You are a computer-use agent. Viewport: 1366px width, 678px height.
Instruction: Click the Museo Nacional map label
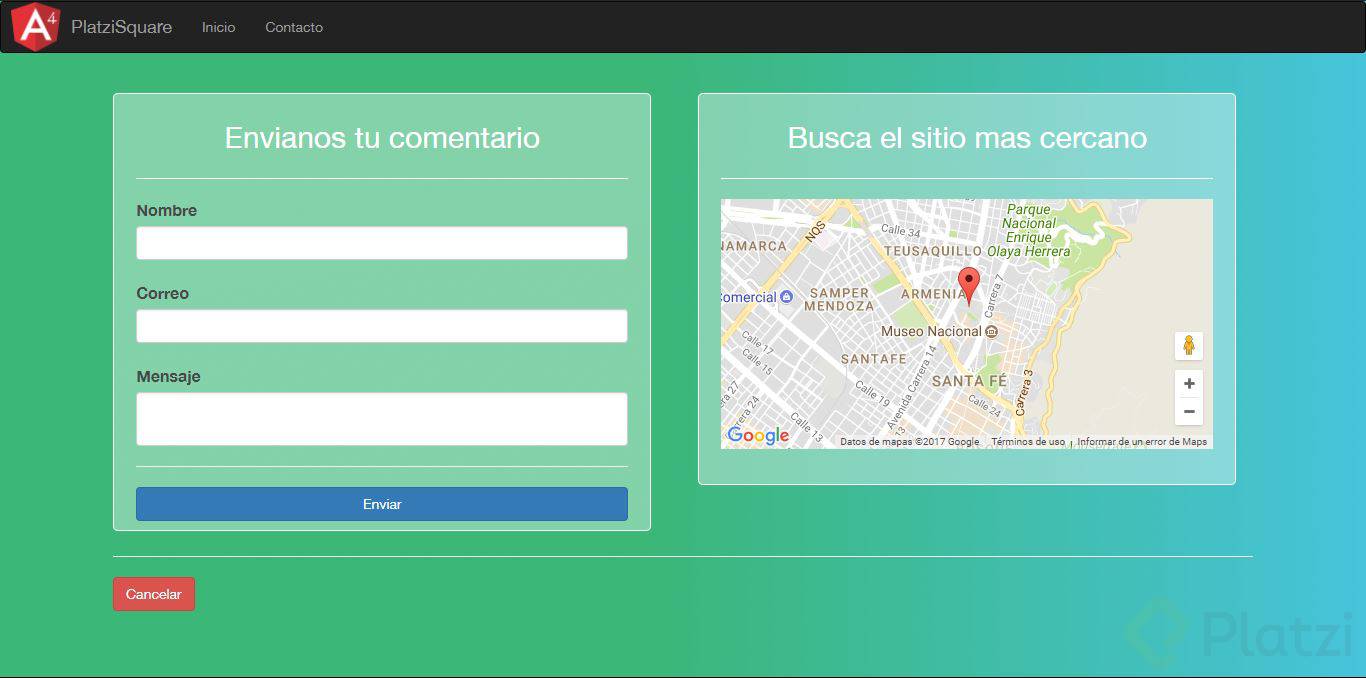pos(931,331)
